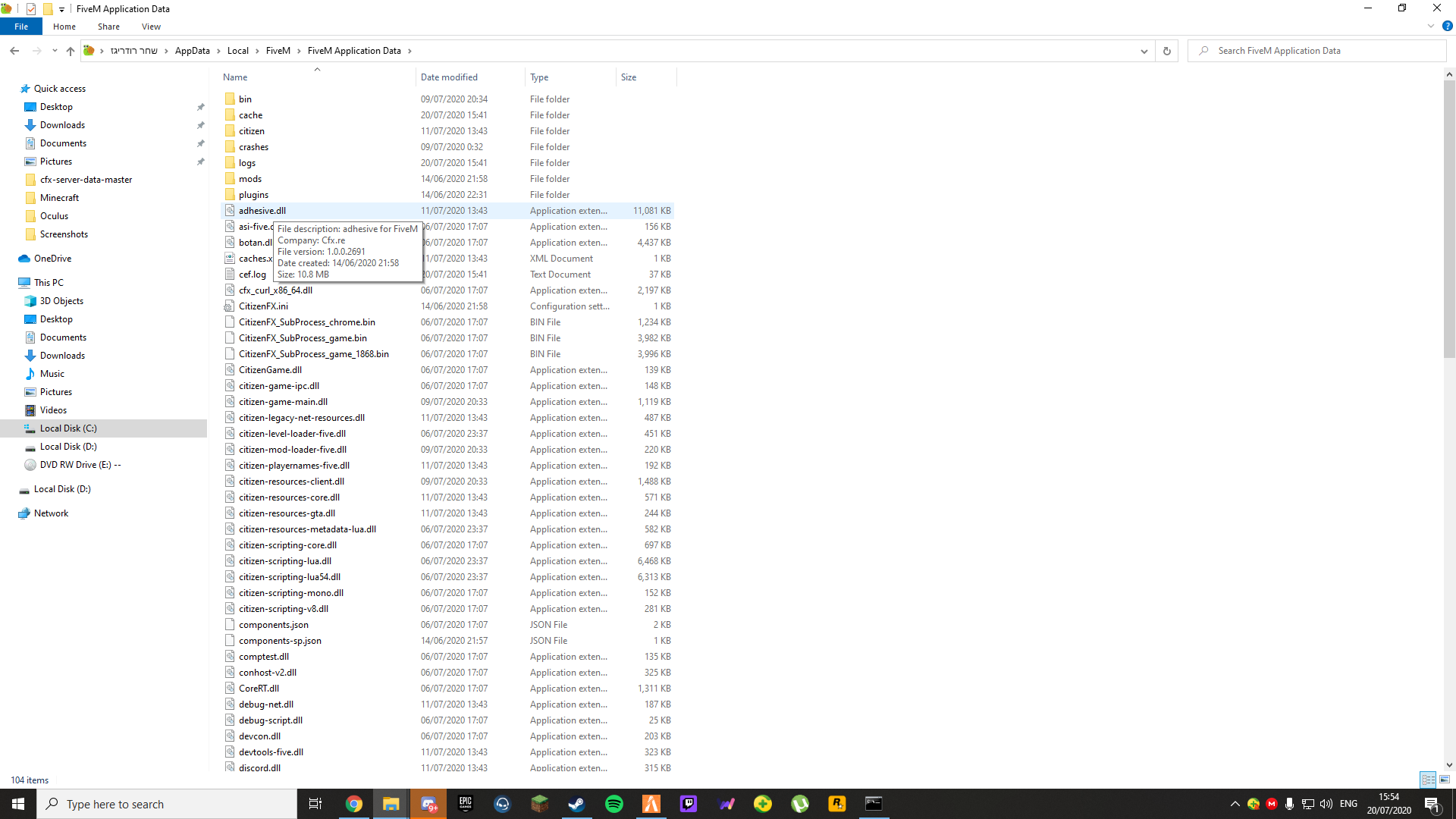The height and width of the screenshot is (819, 1456).
Task: Launch Steam from the taskbar
Action: click(x=576, y=804)
